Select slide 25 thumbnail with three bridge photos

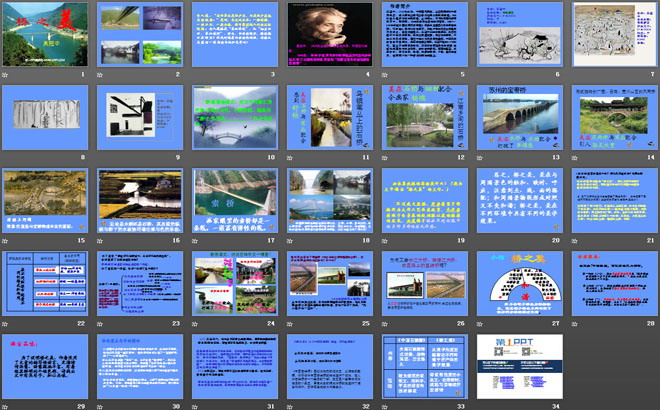click(x=330, y=284)
